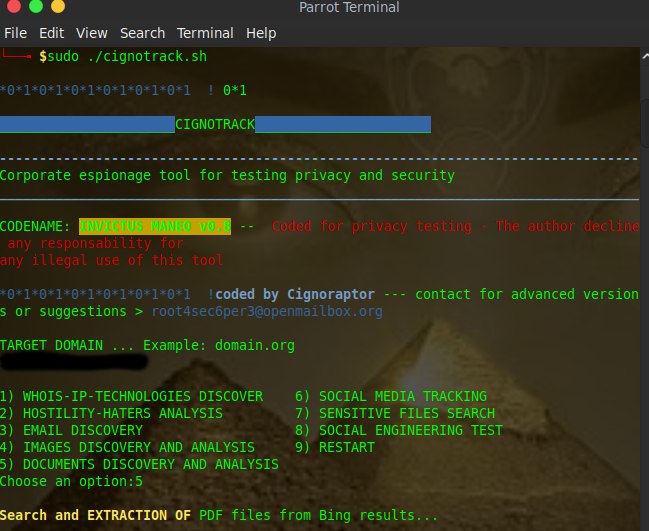Click the blacked-out target domain entry

point(74,362)
